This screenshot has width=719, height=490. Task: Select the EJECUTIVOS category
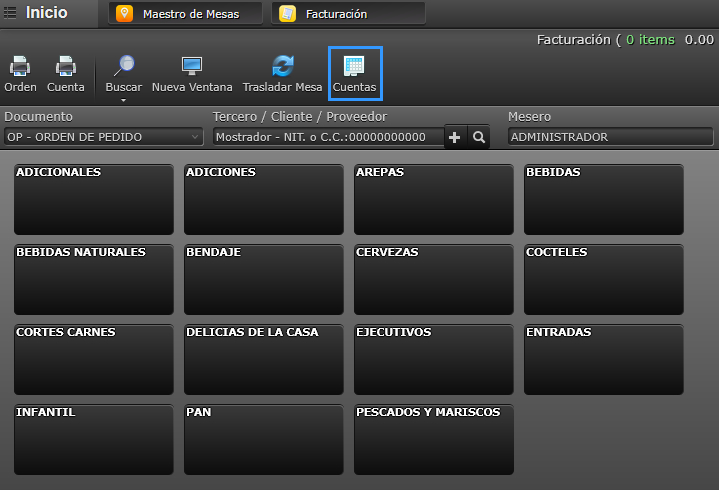pyautogui.click(x=434, y=359)
